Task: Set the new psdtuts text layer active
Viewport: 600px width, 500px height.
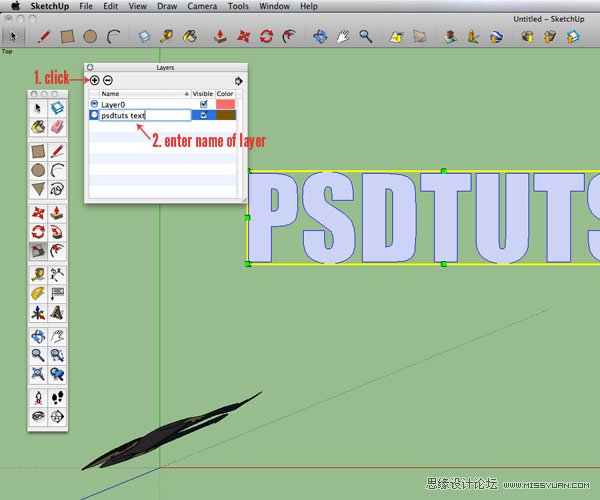Action: (94, 115)
